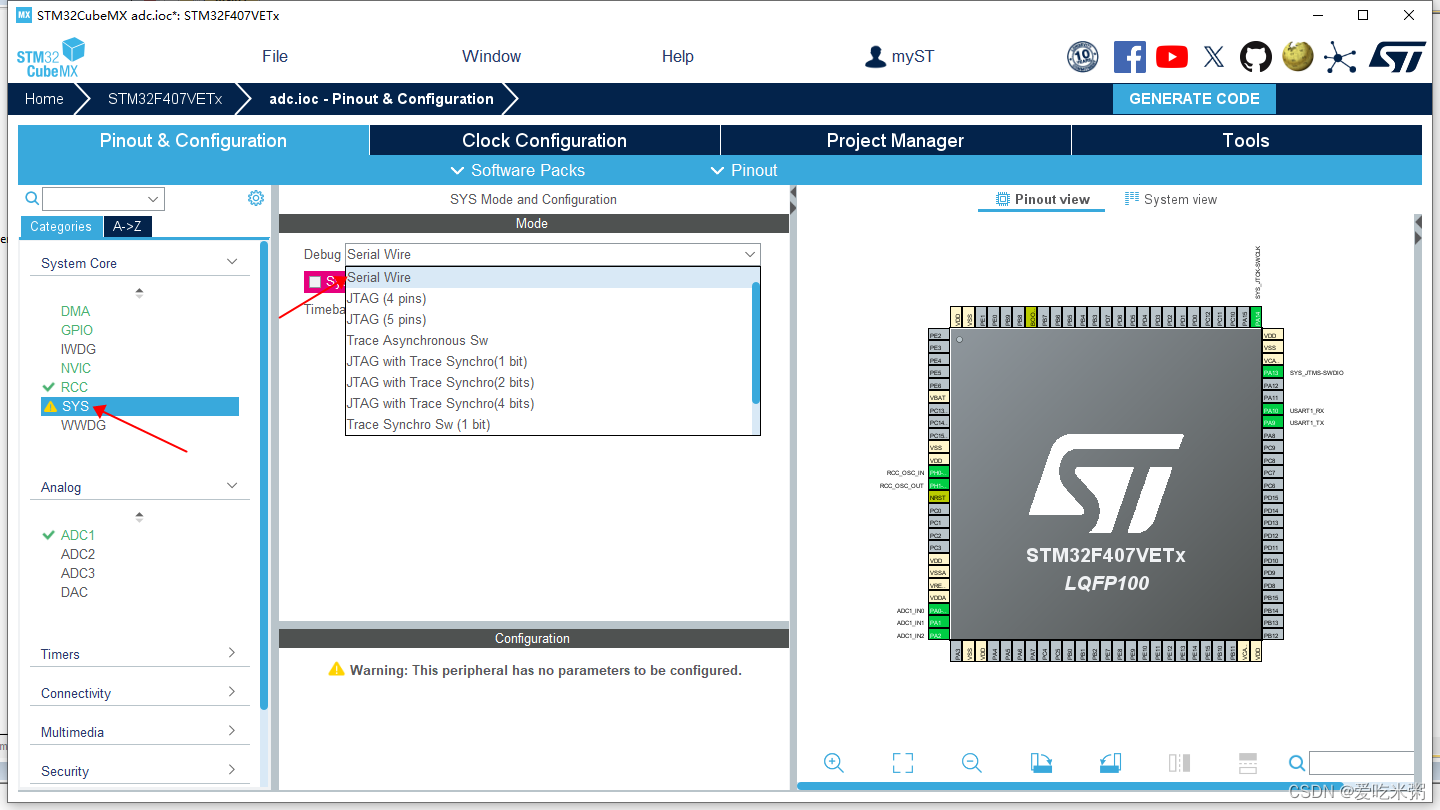Open the peripheral search combo box
The image size is (1440, 810).
pos(103,199)
